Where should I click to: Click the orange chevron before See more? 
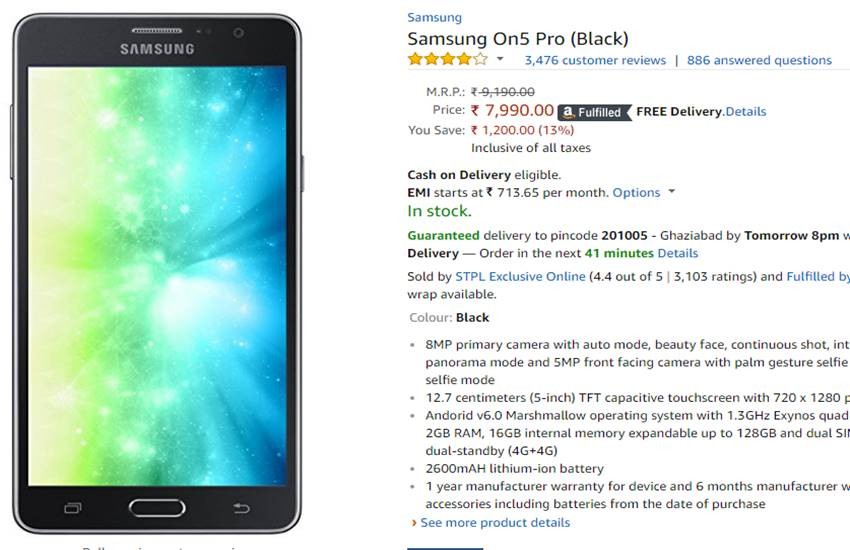[x=414, y=523]
